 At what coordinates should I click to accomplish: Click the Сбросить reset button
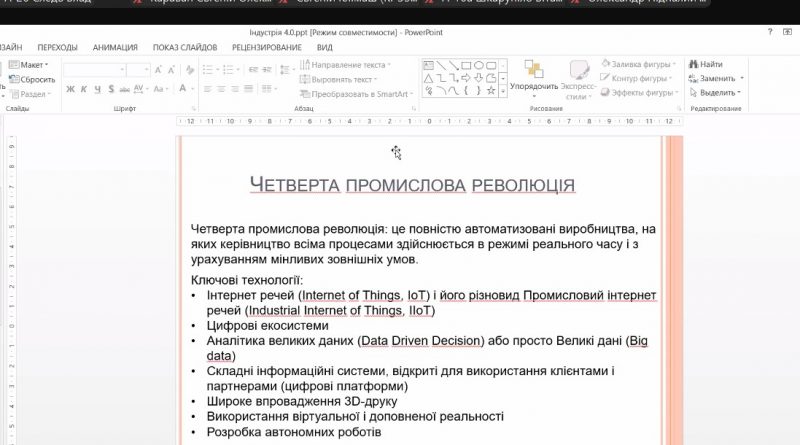32,79
